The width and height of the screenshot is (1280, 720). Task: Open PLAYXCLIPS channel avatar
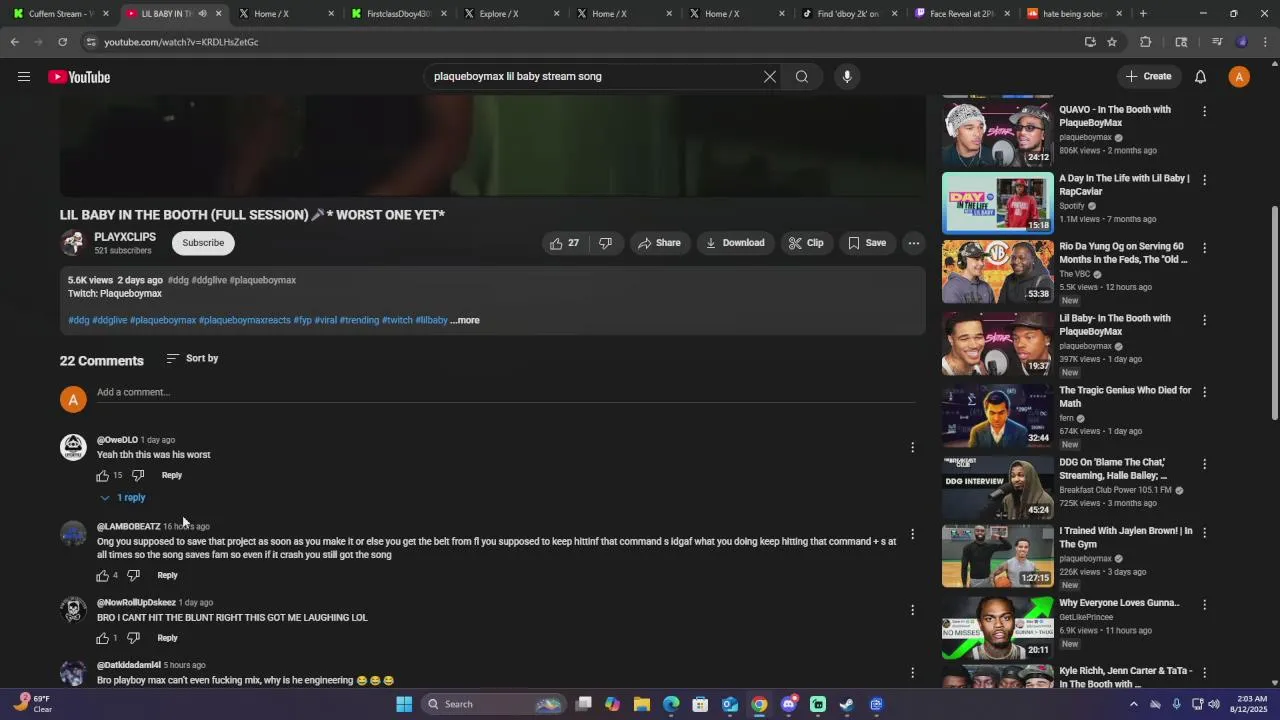[x=73, y=243]
